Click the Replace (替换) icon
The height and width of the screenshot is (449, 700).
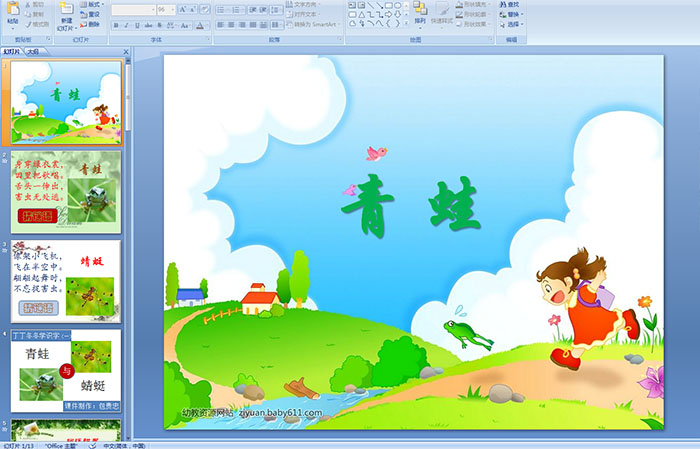(x=513, y=15)
